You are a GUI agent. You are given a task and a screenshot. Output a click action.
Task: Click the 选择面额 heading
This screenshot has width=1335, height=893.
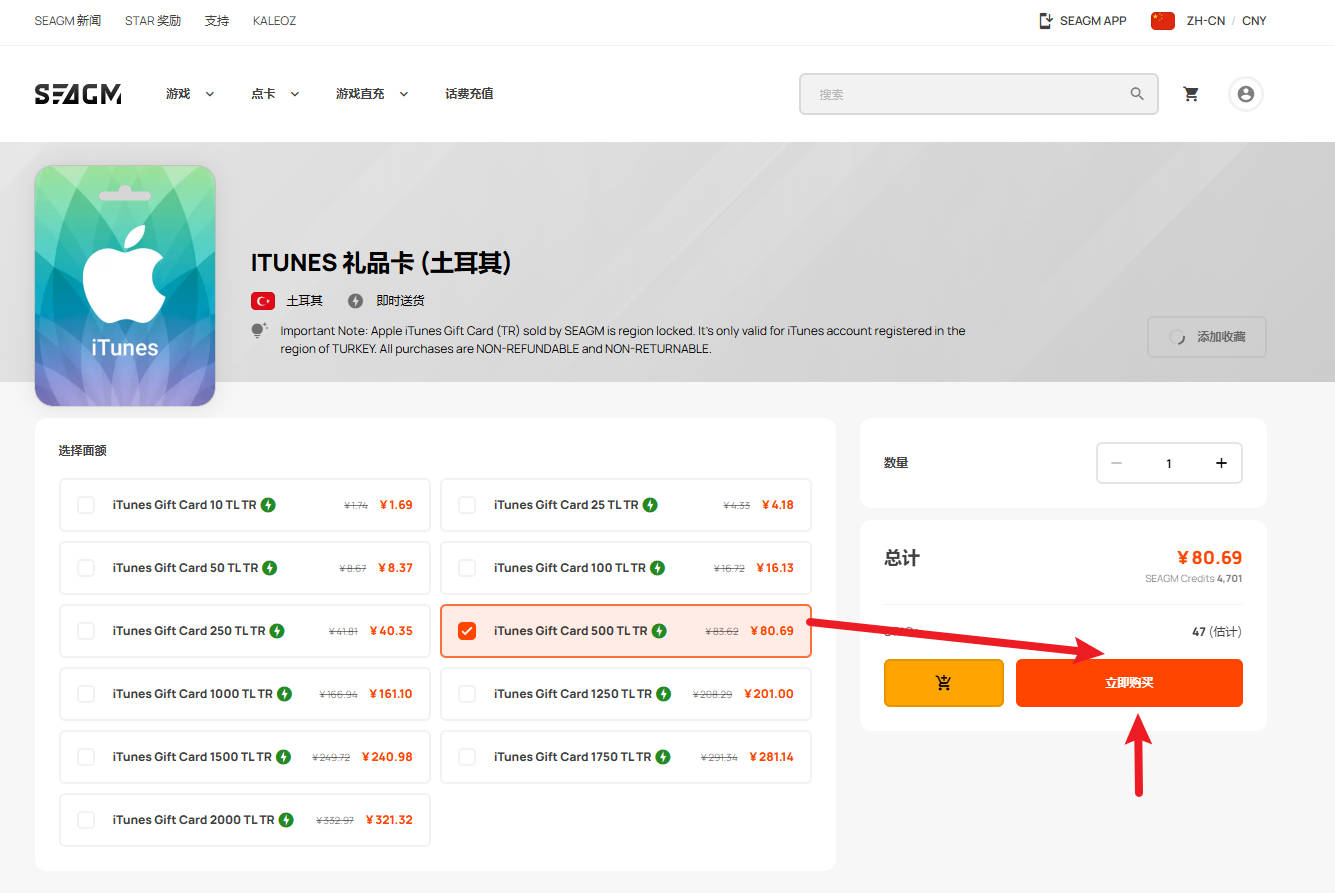(83, 451)
